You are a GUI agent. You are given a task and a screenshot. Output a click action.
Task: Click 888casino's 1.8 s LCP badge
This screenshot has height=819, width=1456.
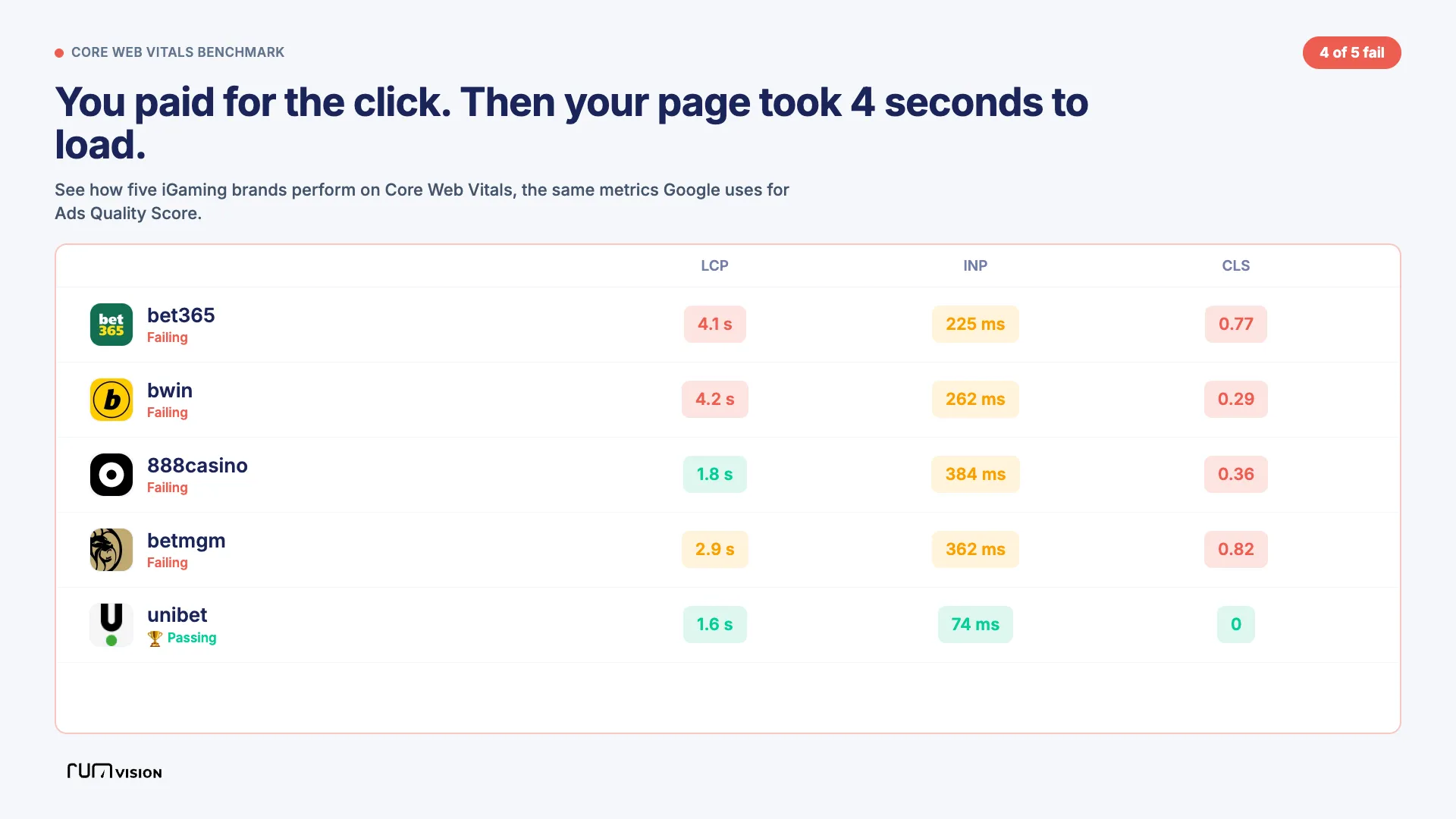715,474
